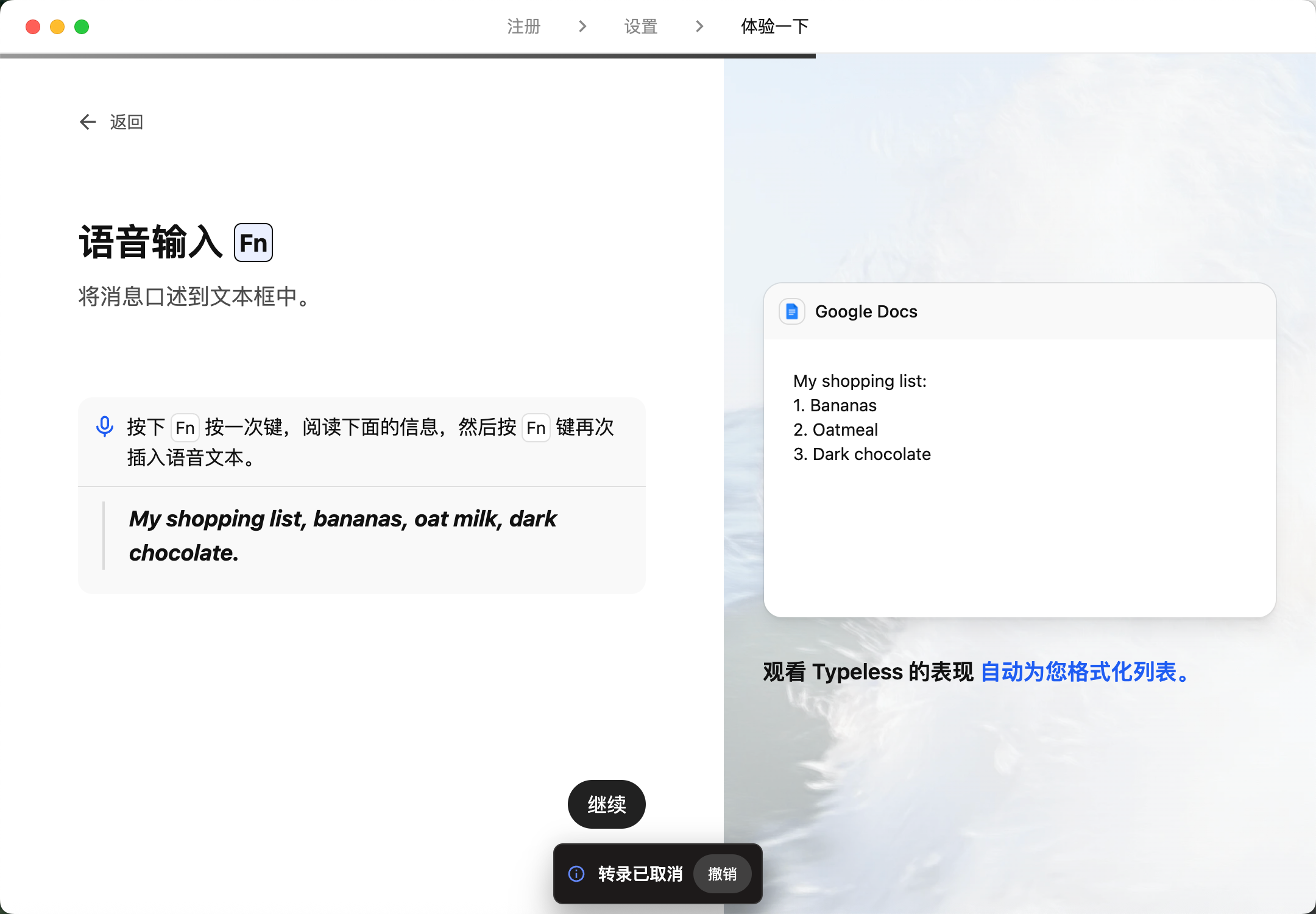The height and width of the screenshot is (914, 1316).
Task: Click the back arrow icon
Action: point(88,122)
